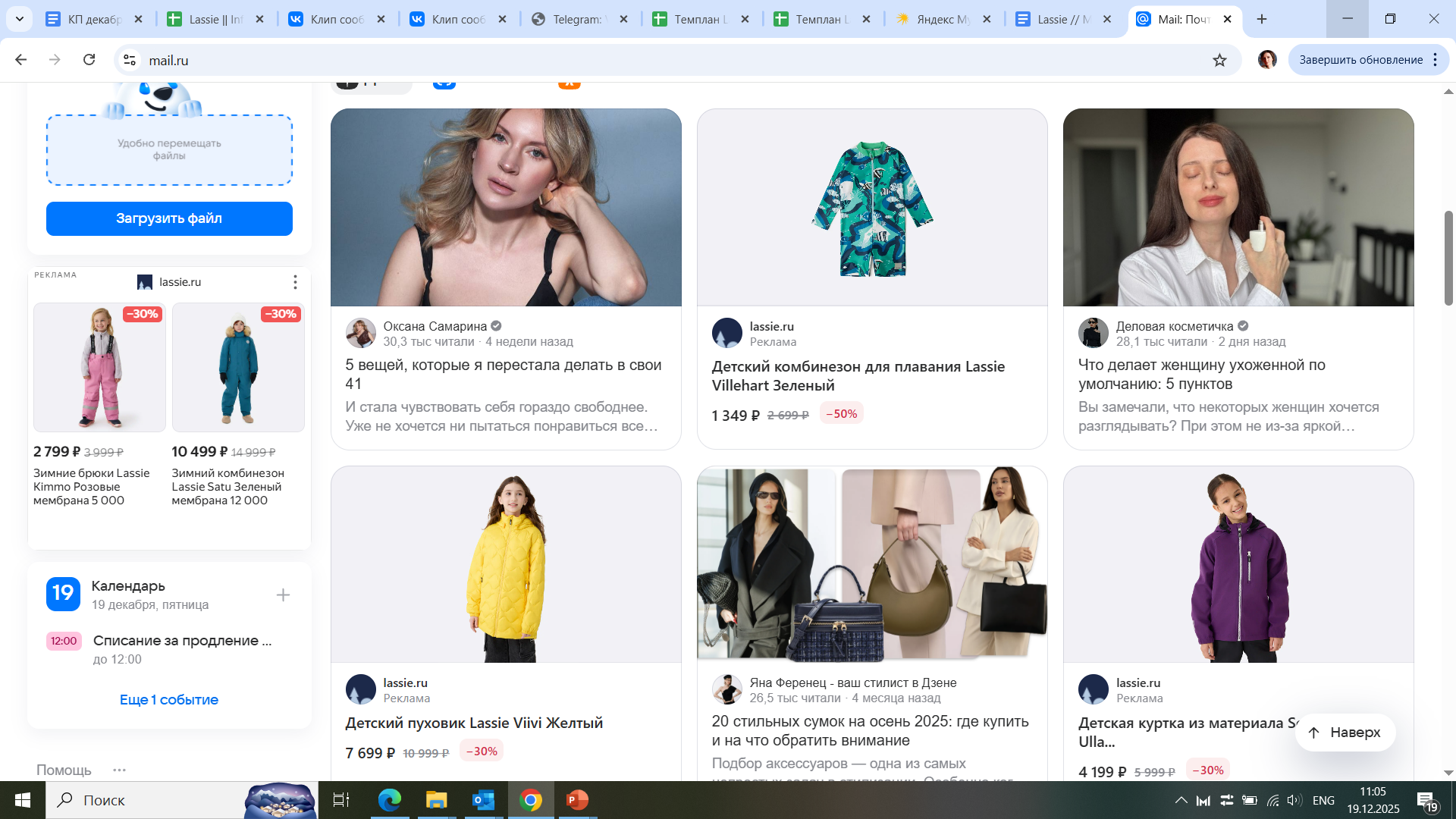1456x819 pixels.
Task: Add a calendar event with plus icon
Action: pos(283,595)
